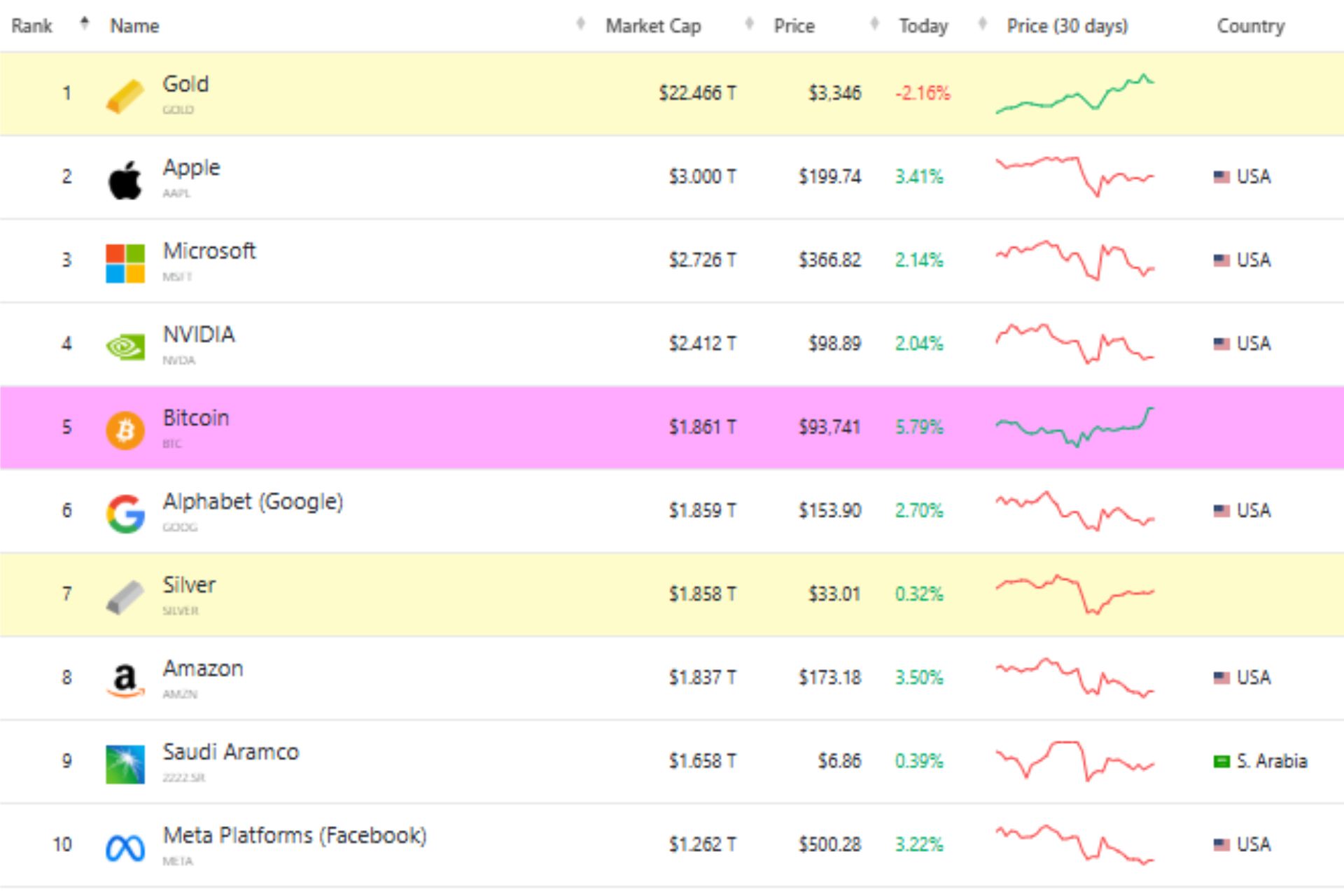Click the Google G logo

pyautogui.click(x=125, y=513)
